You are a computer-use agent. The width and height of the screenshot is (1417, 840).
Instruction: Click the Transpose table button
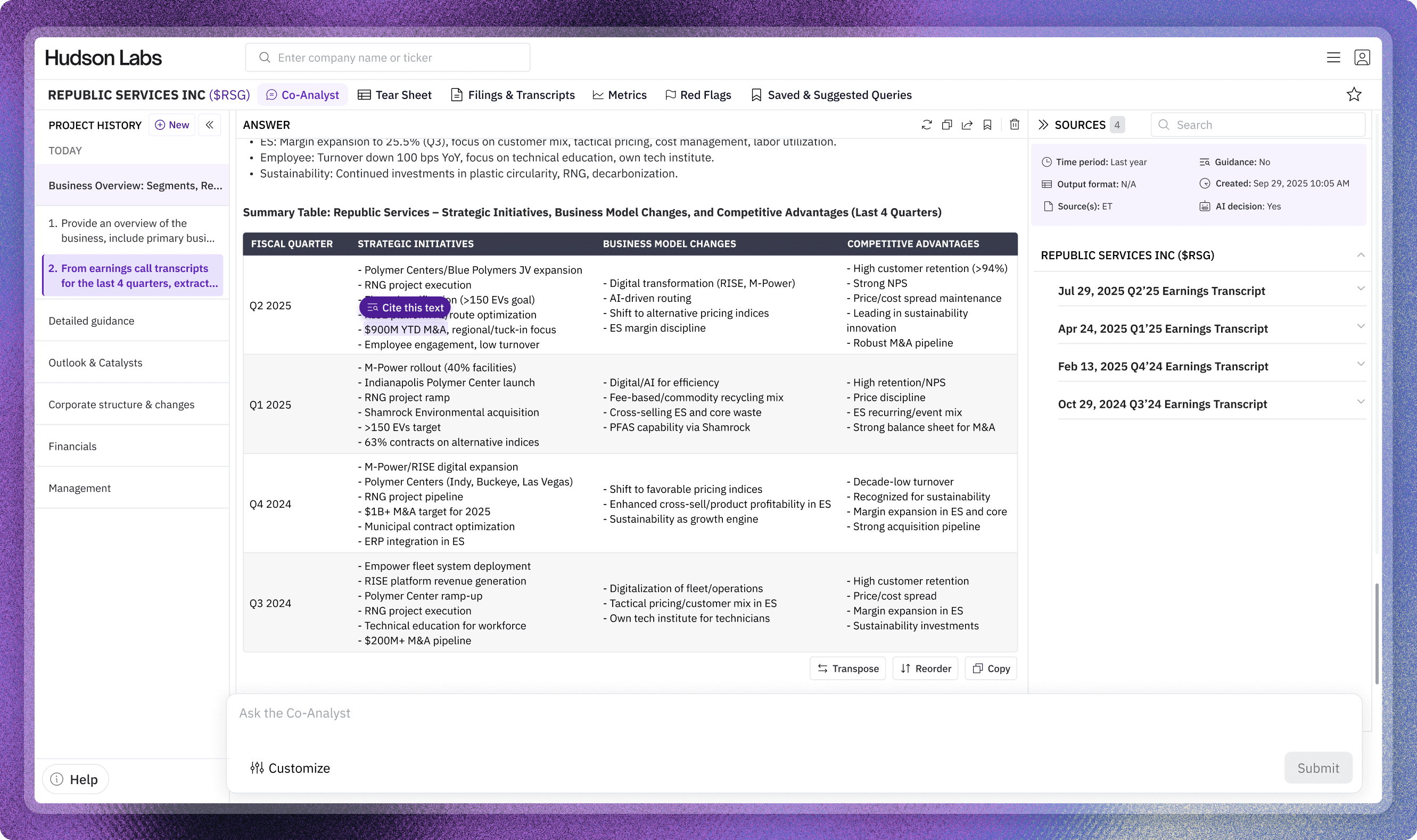[848, 669]
